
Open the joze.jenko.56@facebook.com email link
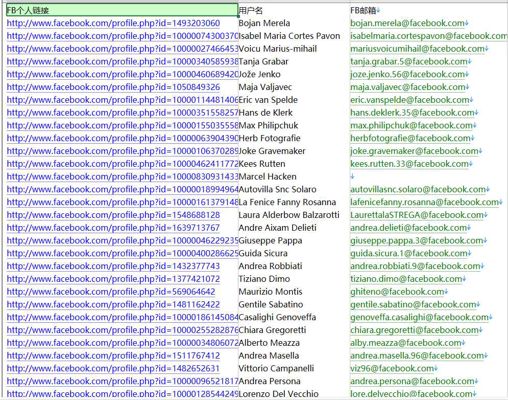[x=408, y=74]
